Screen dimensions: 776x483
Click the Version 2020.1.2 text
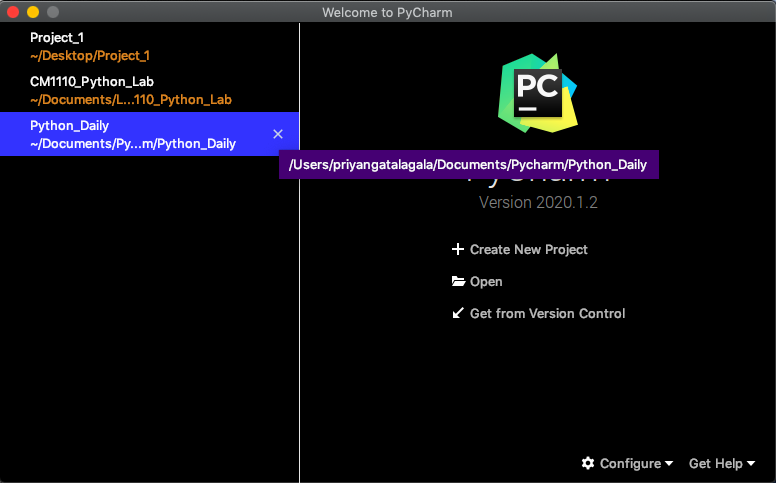(x=538, y=202)
